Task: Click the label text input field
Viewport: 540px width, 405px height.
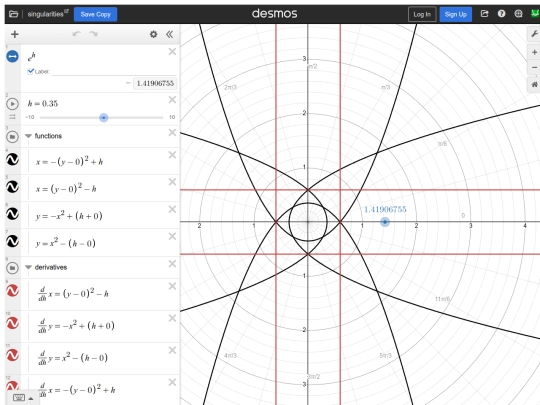Action: (x=114, y=71)
